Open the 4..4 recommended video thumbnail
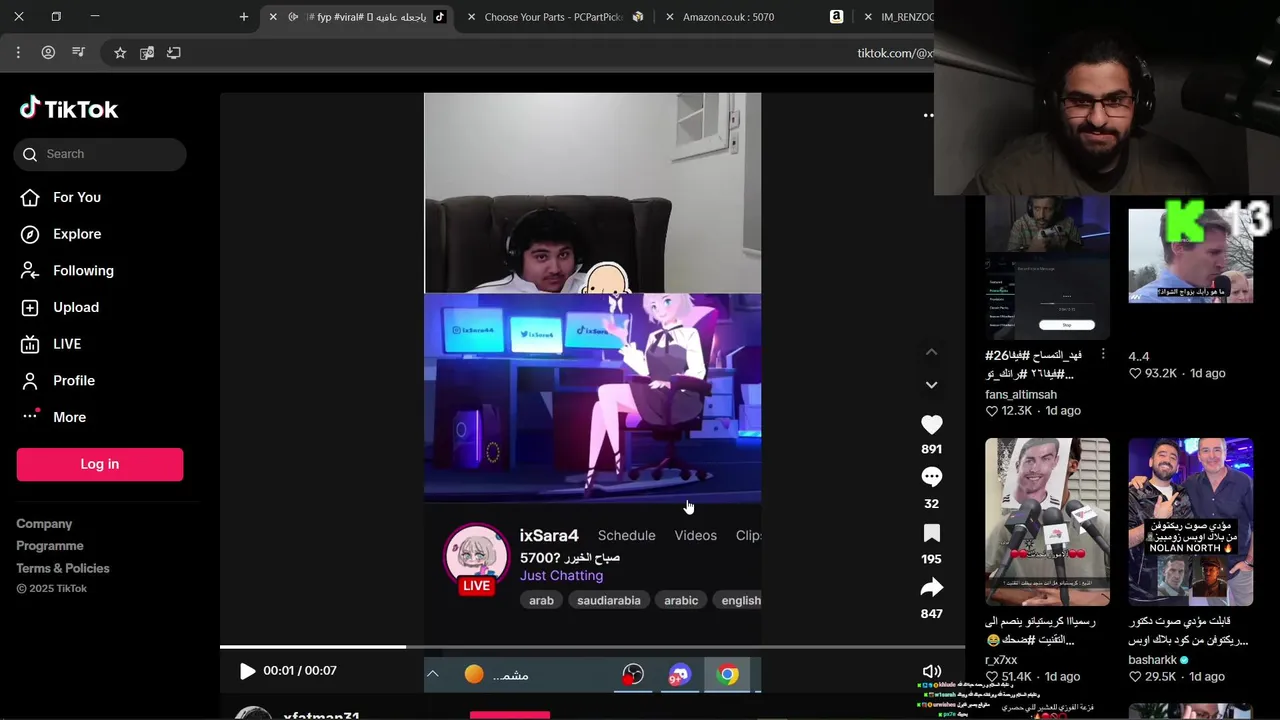Image resolution: width=1280 pixels, height=720 pixels. point(1190,254)
